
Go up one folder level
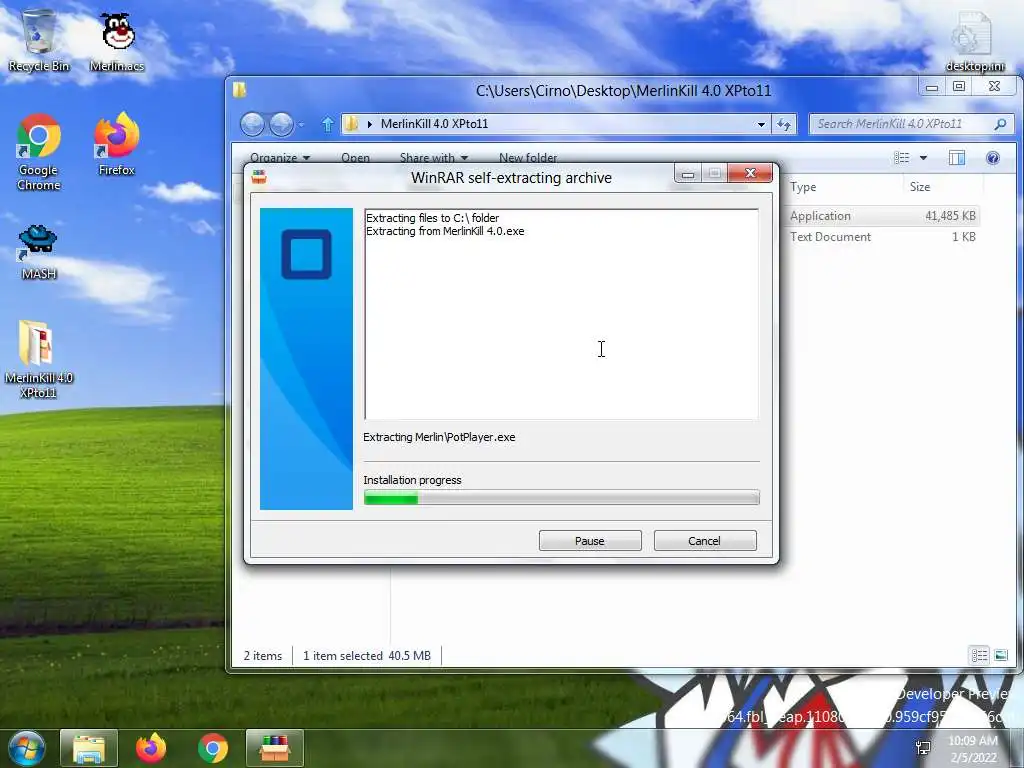pyautogui.click(x=328, y=124)
